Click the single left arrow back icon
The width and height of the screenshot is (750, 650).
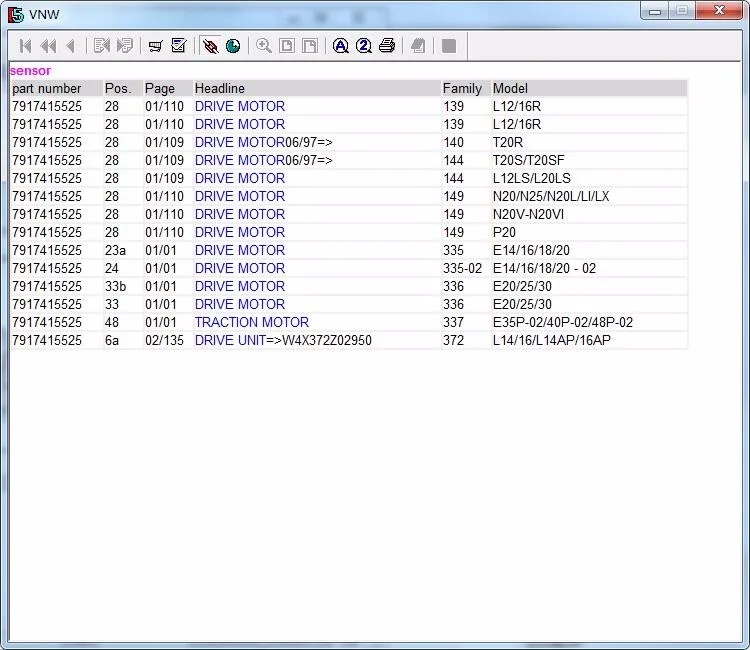(x=71, y=46)
